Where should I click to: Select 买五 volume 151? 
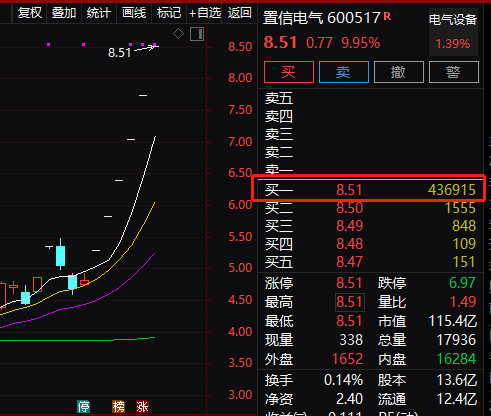pyautogui.click(x=464, y=262)
